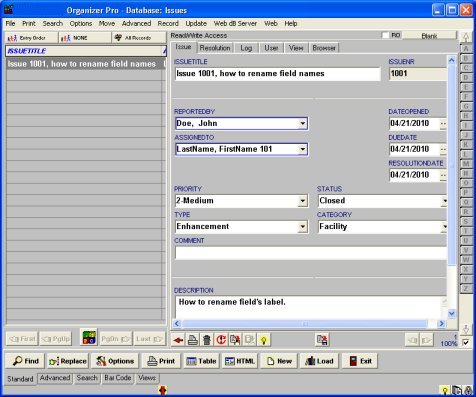Click the Replace button
Image resolution: width=476 pixels, height=397 pixels.
coord(68,361)
